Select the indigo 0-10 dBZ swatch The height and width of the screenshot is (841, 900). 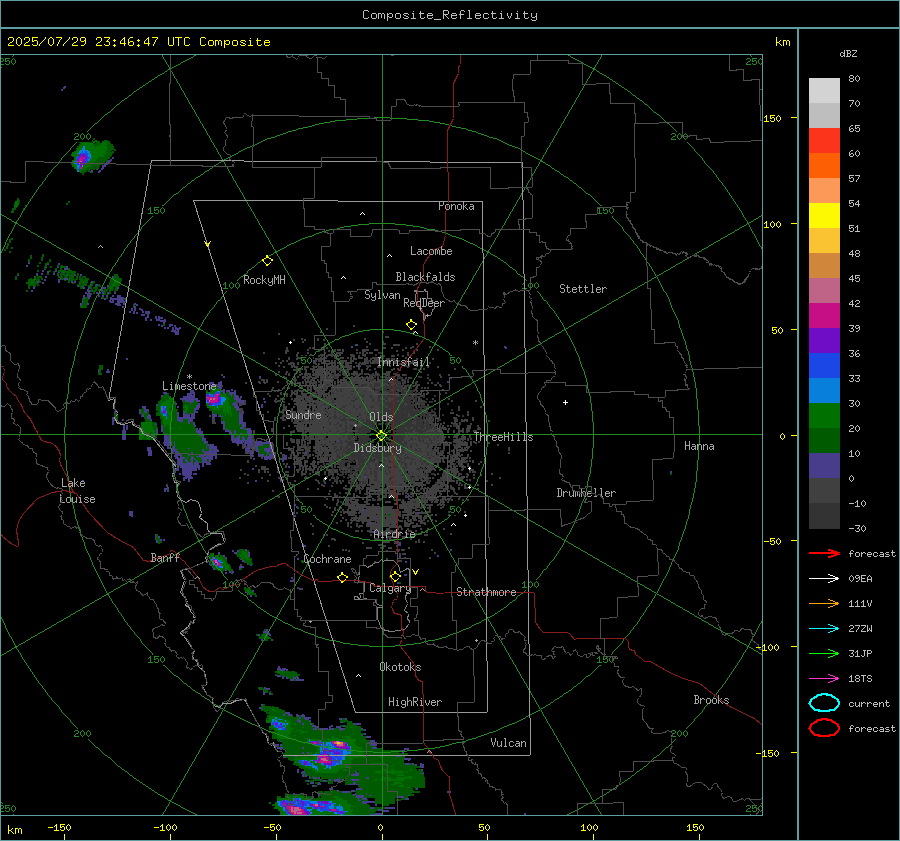click(824, 466)
